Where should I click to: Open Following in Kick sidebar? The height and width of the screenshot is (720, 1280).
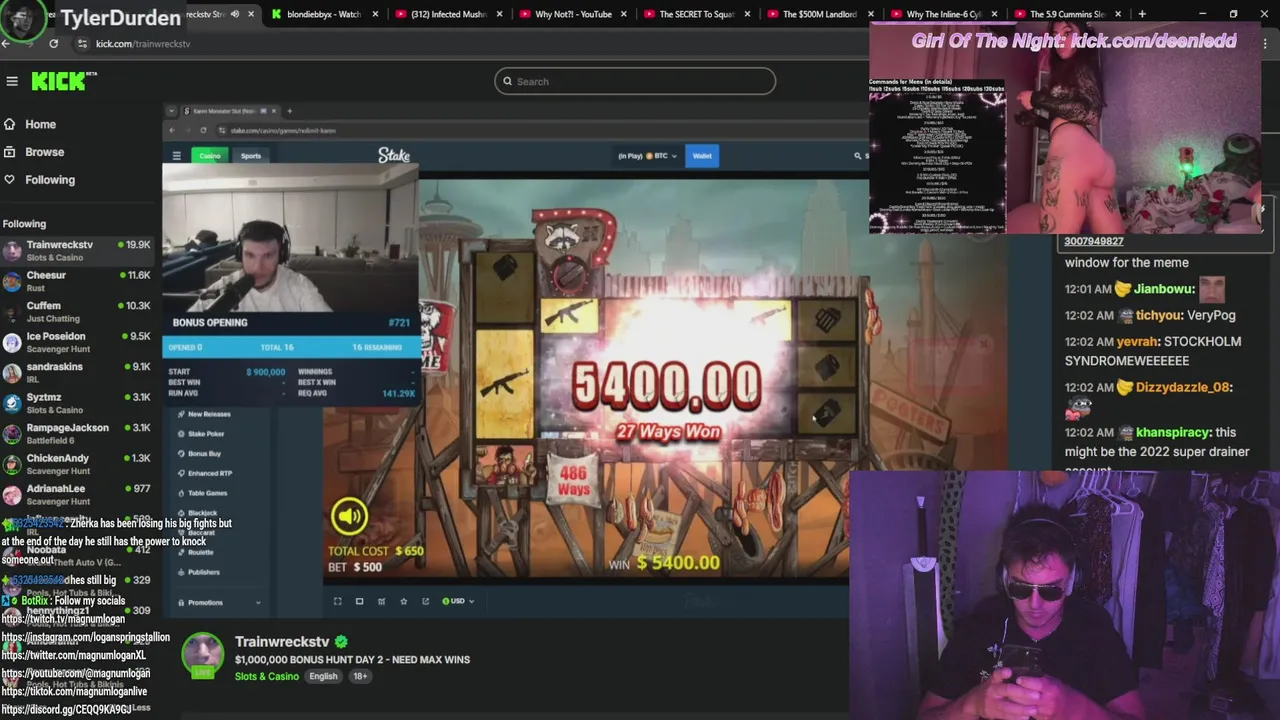50,180
